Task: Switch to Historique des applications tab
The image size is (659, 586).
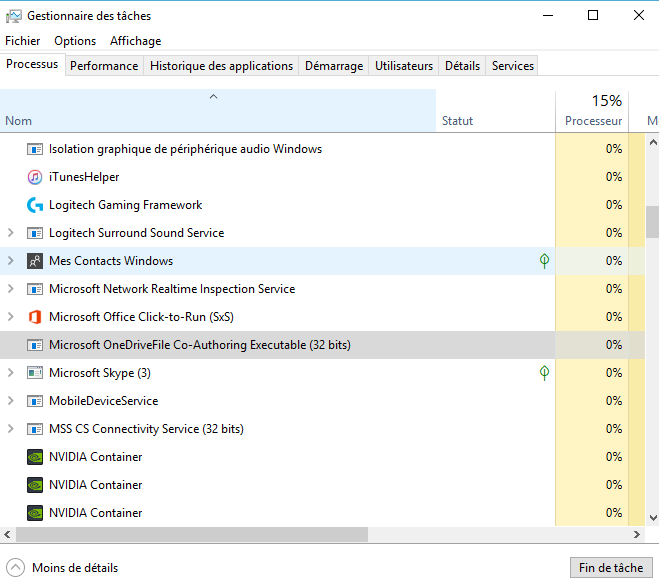Action: (221, 66)
